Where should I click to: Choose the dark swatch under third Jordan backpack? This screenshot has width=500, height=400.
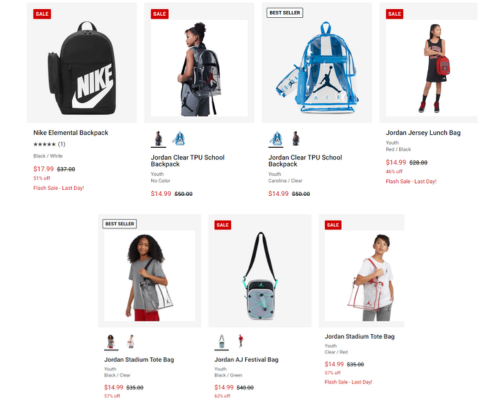(x=296, y=139)
